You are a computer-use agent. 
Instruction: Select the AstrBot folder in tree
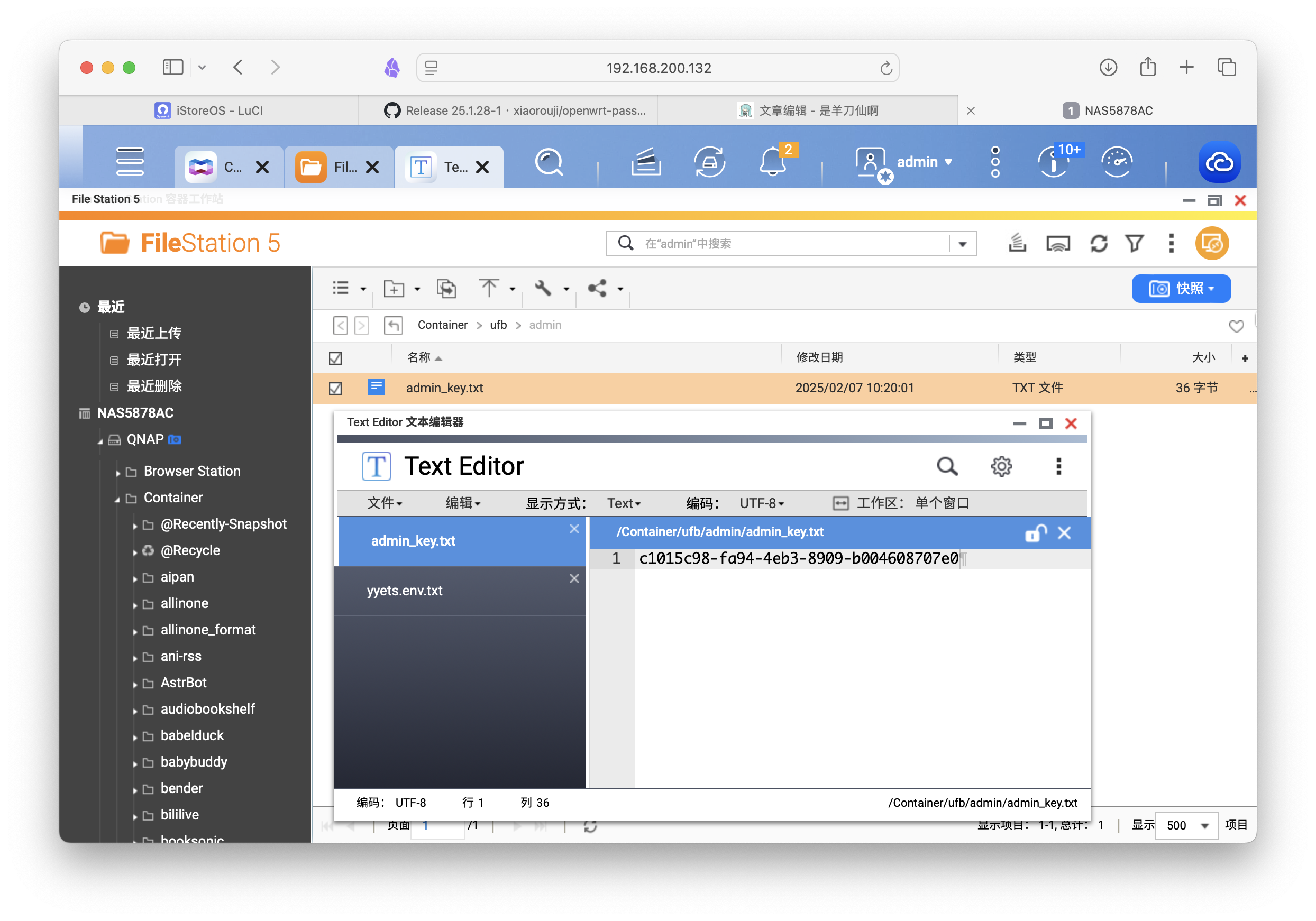coord(183,683)
